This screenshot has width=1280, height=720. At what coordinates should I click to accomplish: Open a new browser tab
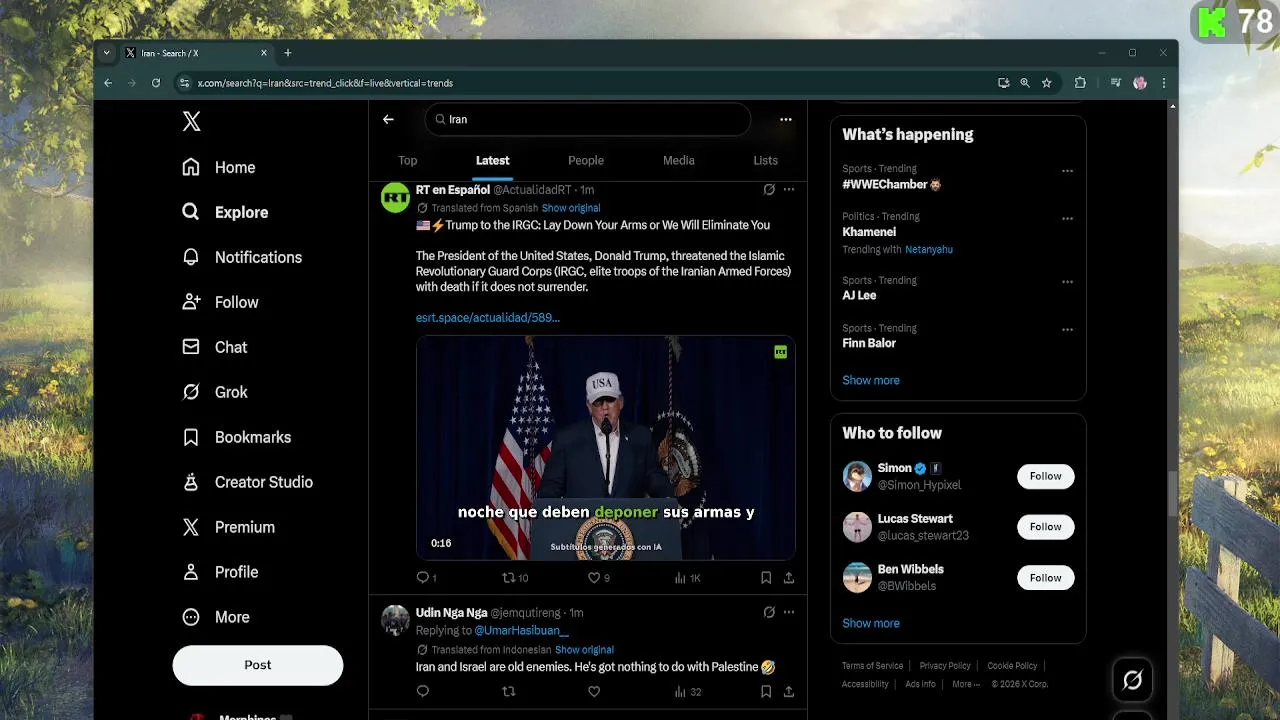(288, 53)
